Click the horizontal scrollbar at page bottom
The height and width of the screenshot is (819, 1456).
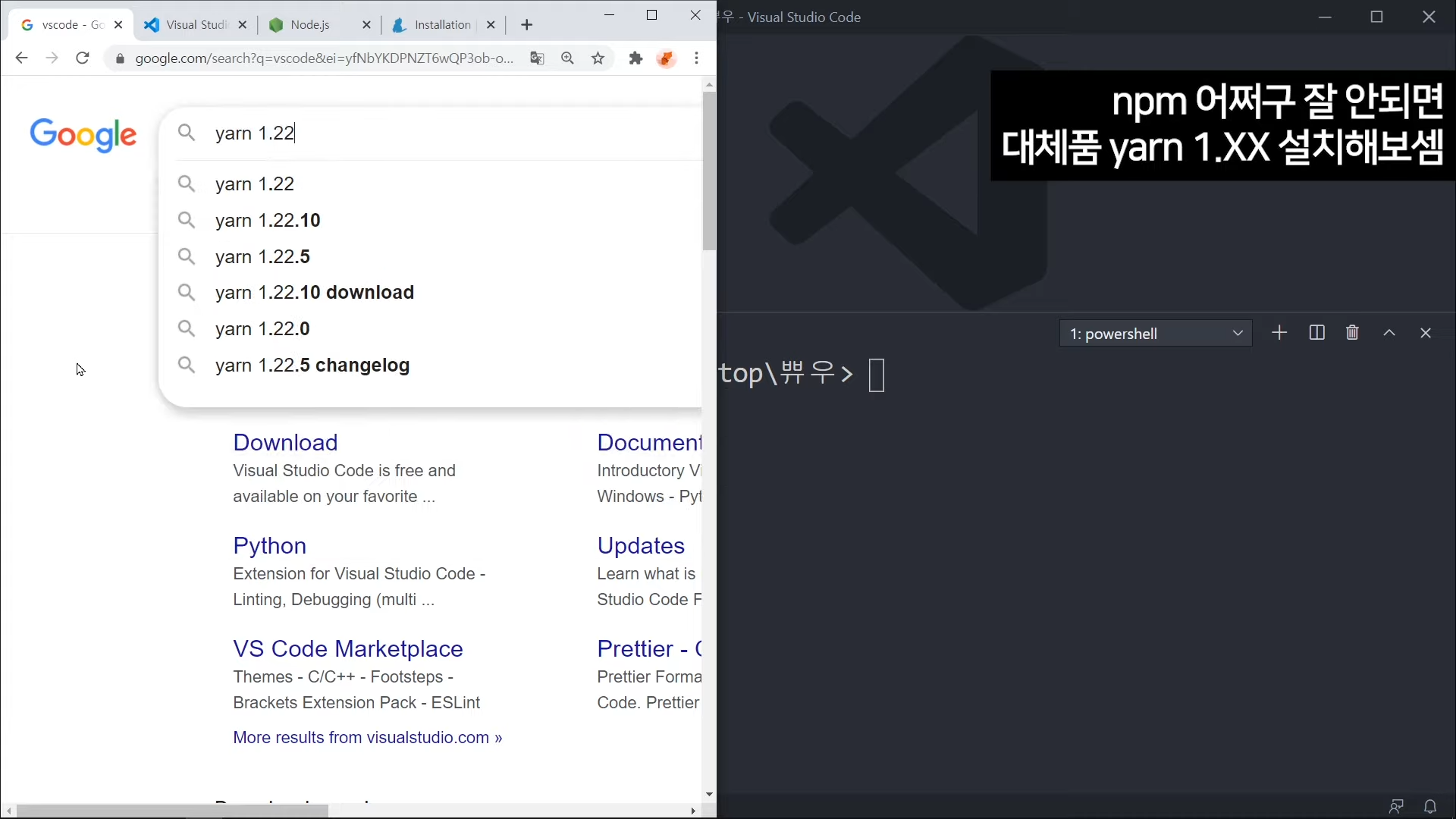click(173, 811)
